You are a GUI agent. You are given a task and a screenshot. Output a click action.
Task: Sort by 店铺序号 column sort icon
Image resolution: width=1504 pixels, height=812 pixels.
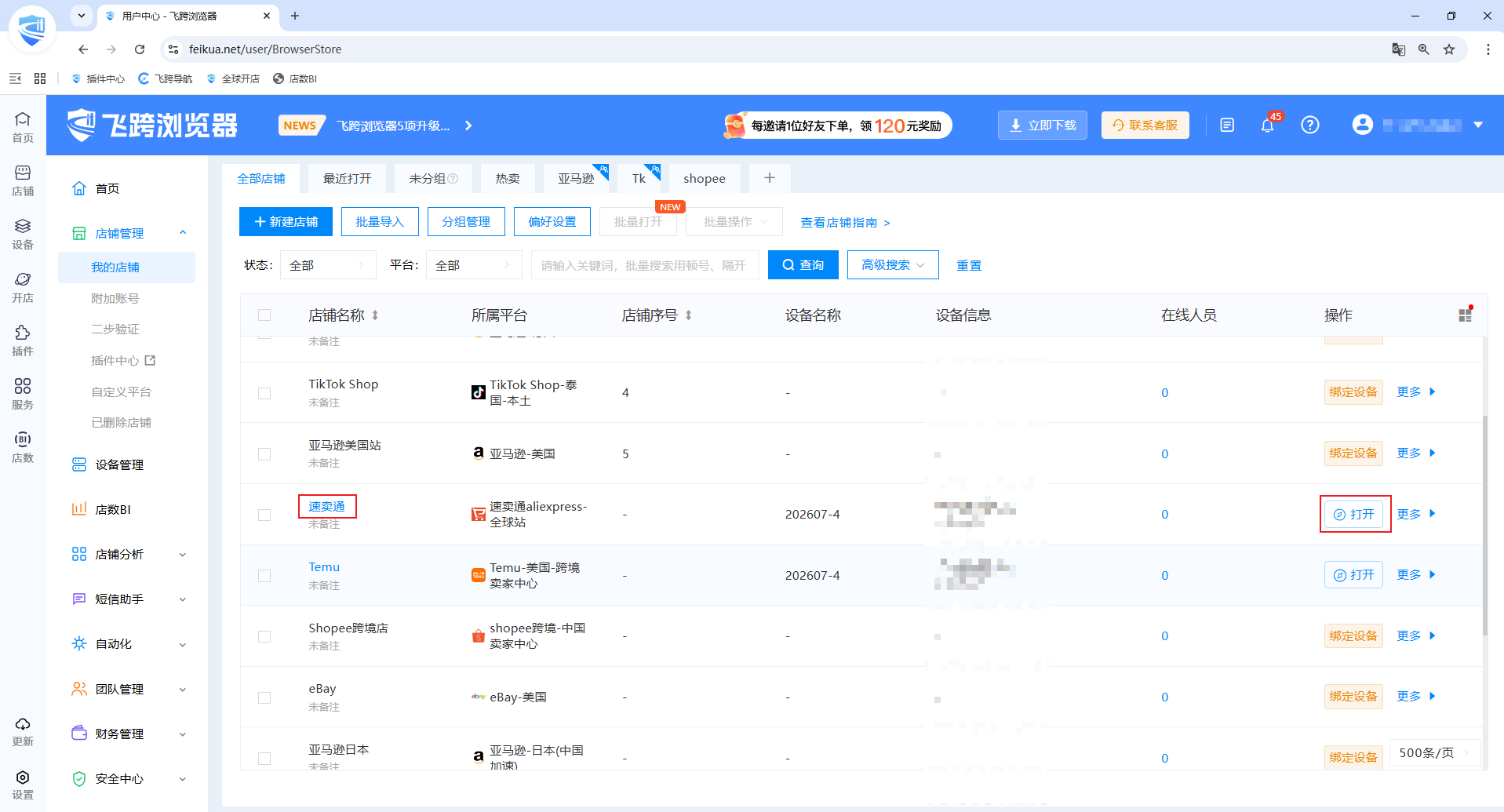point(688,315)
